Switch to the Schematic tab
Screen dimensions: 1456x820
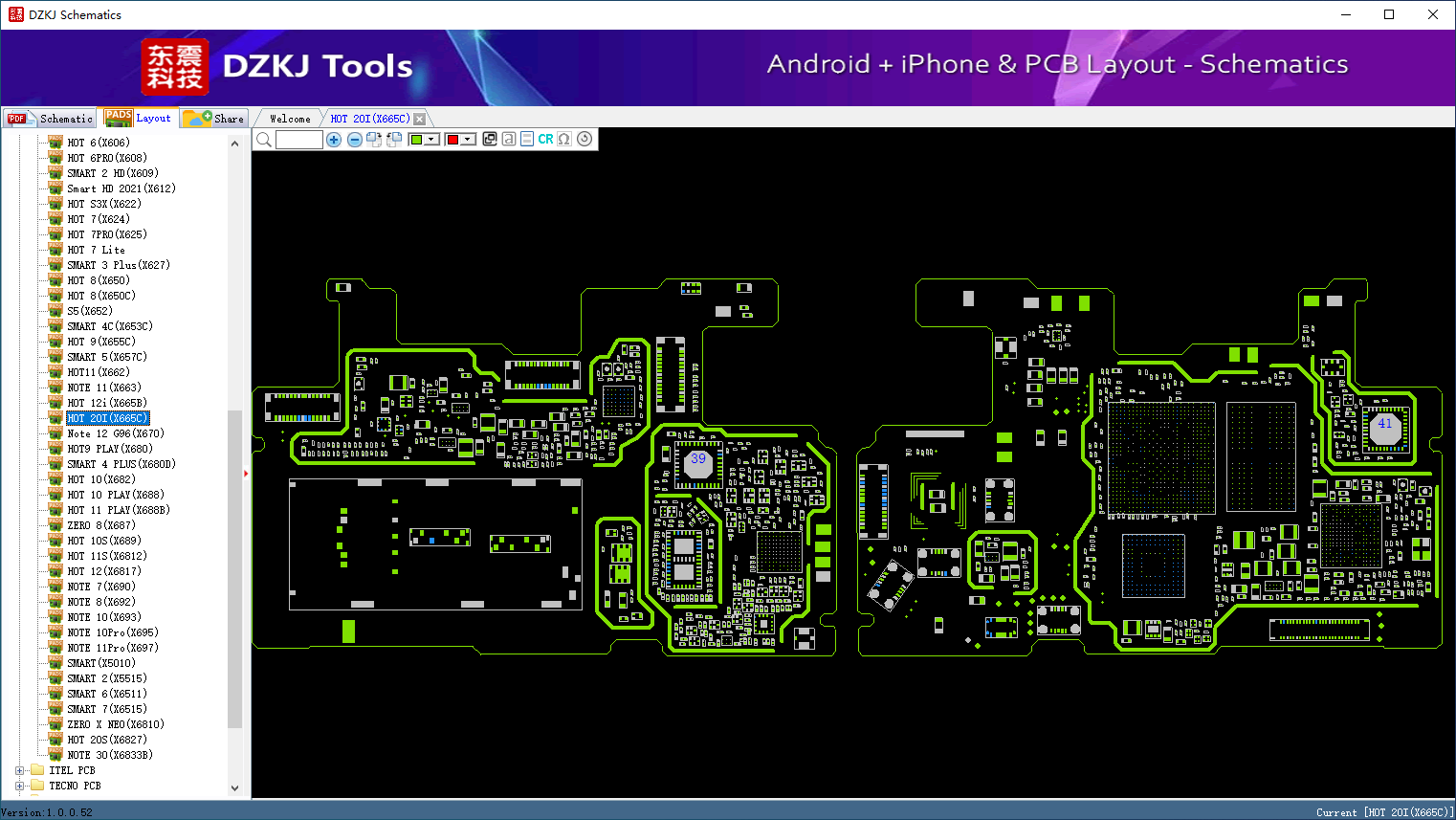[50, 119]
